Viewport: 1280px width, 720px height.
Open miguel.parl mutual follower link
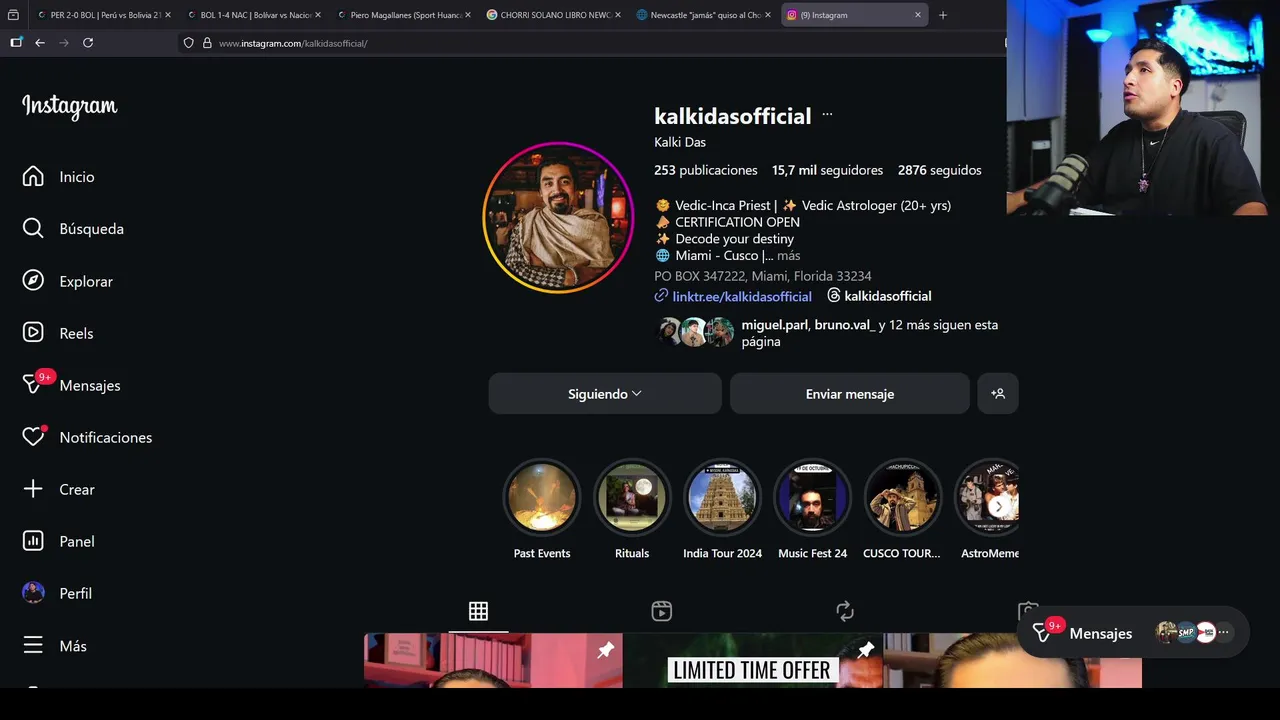coord(774,325)
